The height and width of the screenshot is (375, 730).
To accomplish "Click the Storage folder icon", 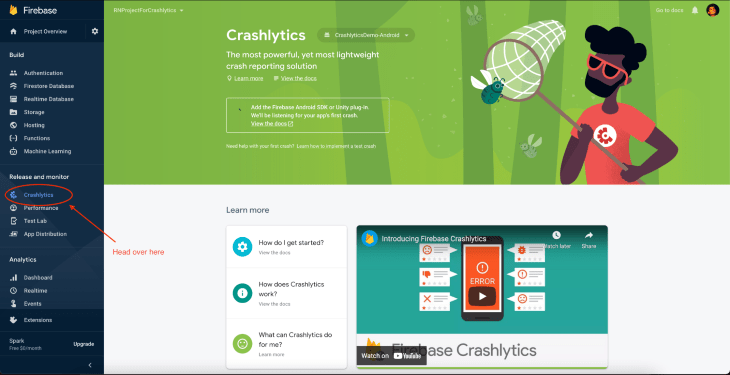I will (14, 112).
